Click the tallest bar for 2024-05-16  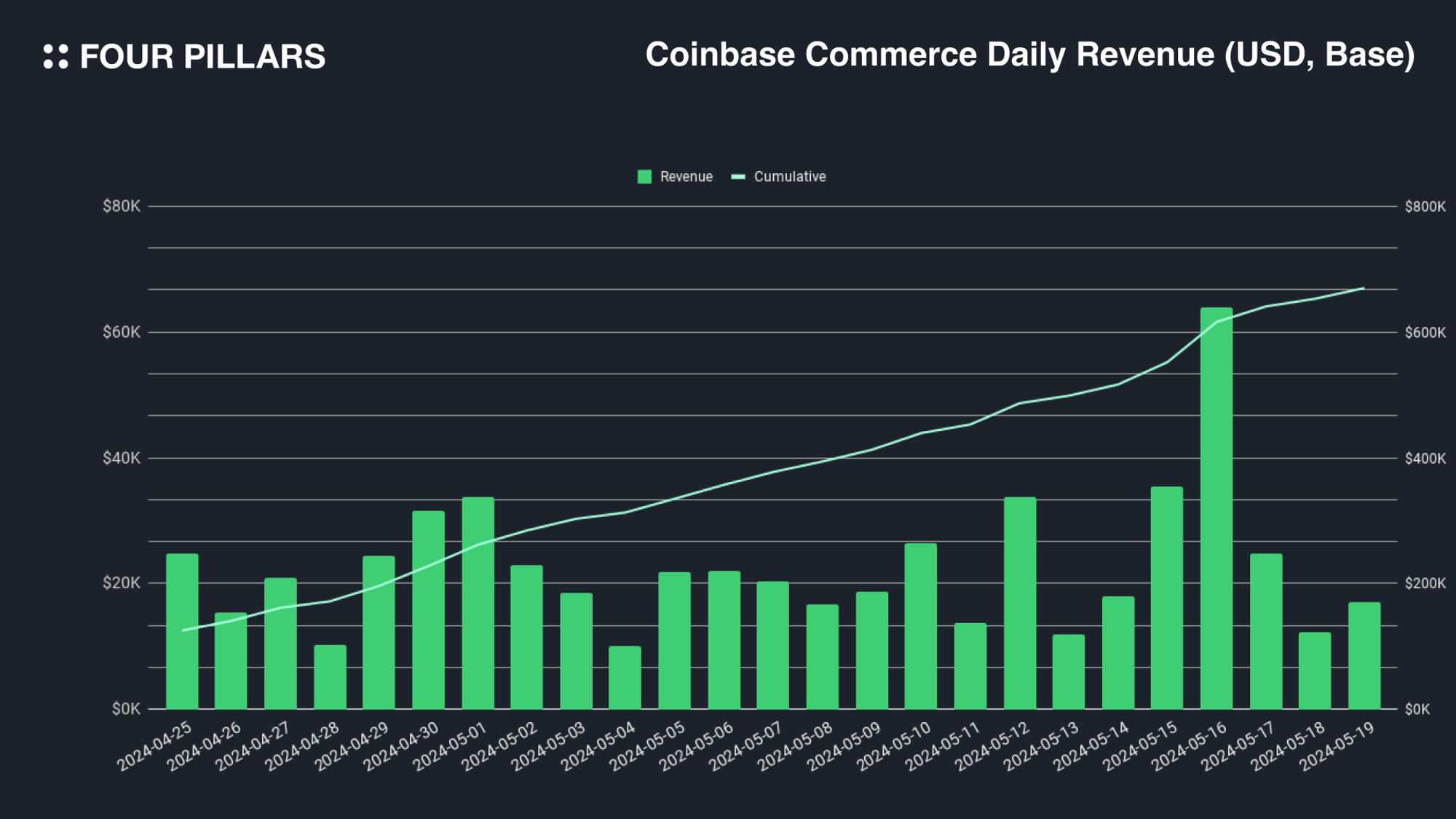pyautogui.click(x=1216, y=510)
